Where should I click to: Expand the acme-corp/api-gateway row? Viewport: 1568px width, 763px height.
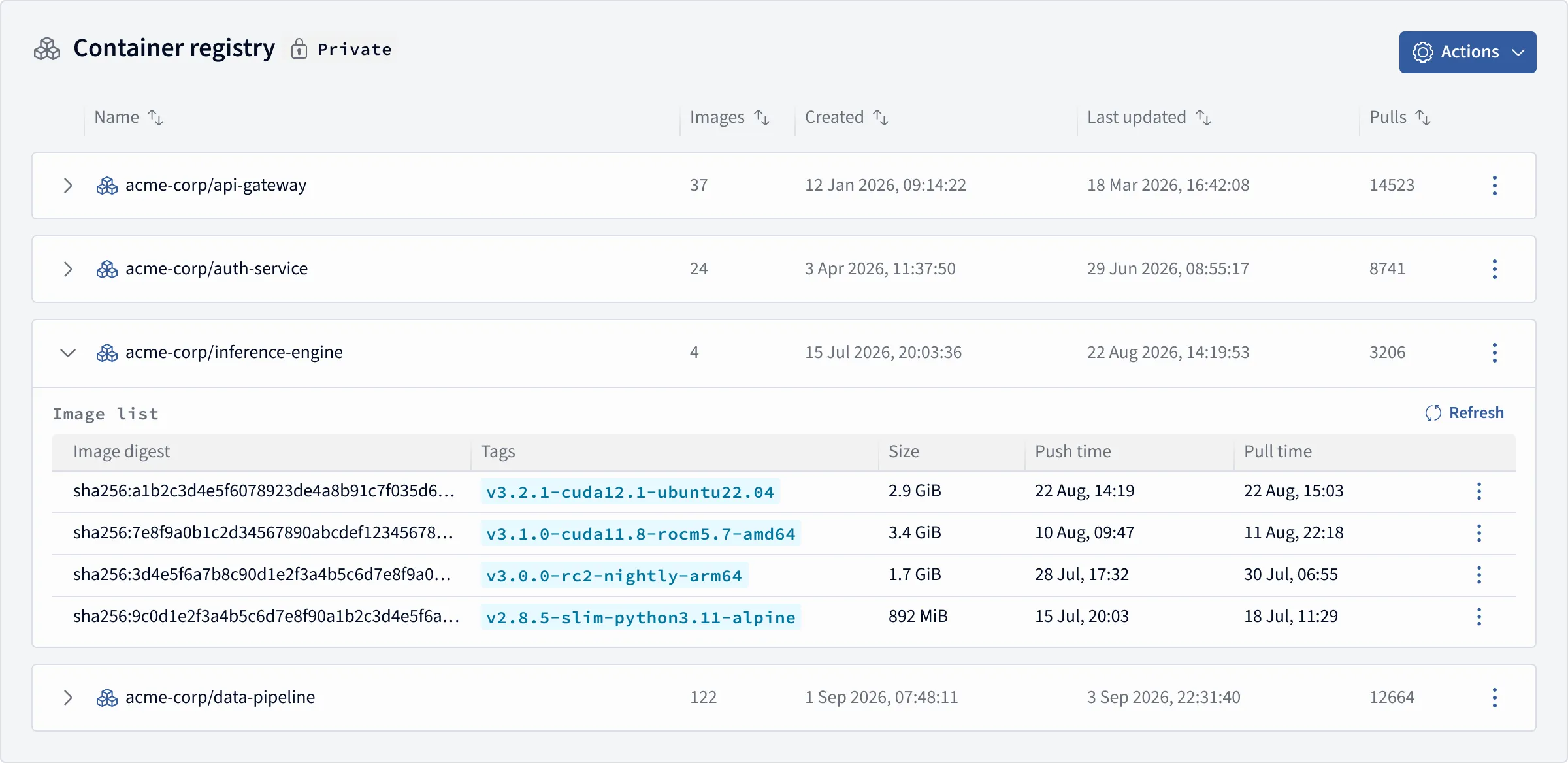(x=68, y=186)
